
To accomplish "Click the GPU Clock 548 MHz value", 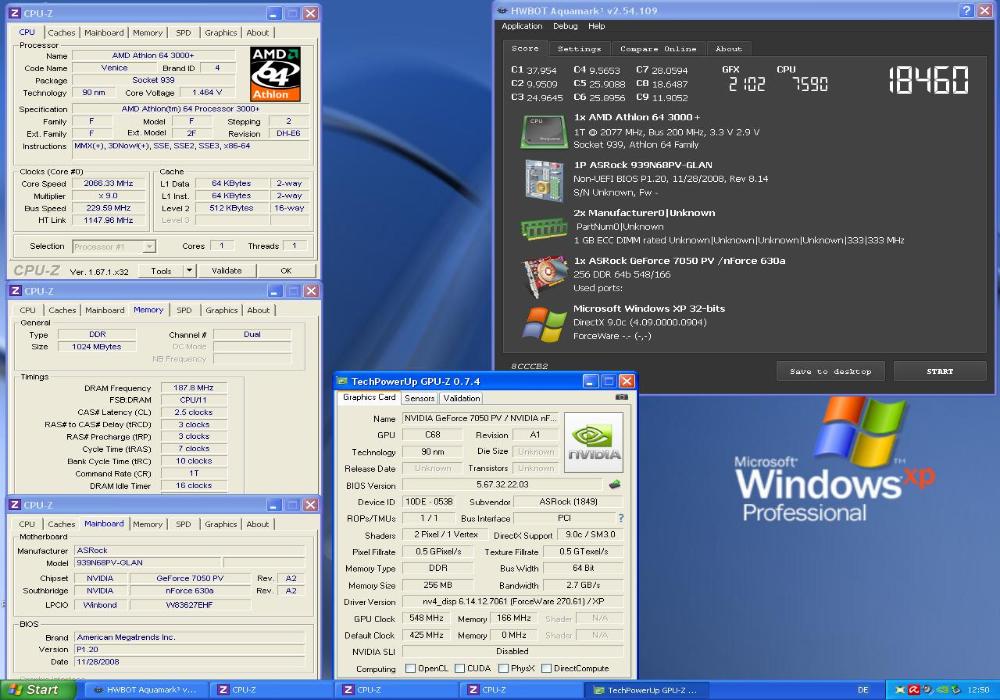I will coord(427,618).
